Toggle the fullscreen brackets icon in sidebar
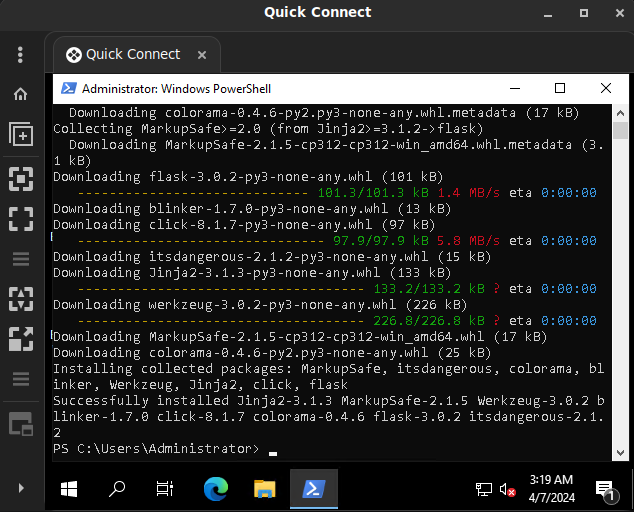Screen dimensions: 634x512 [21, 219]
